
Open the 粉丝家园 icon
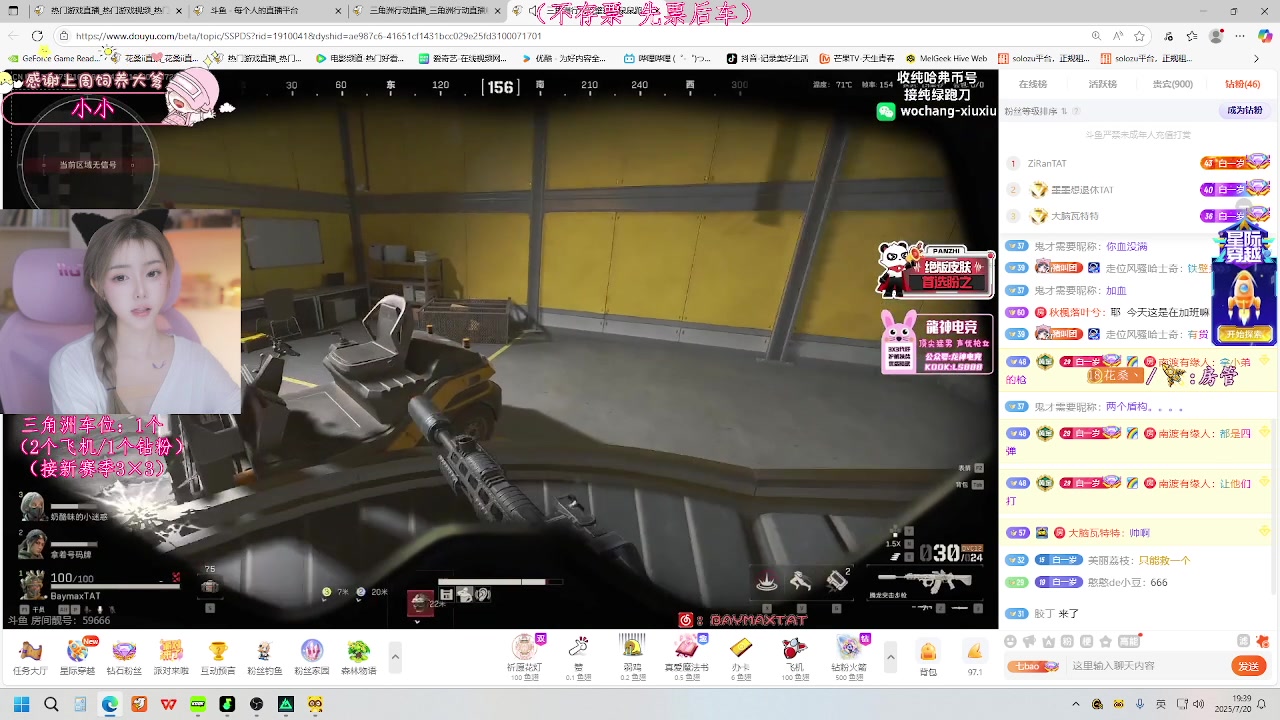312,657
